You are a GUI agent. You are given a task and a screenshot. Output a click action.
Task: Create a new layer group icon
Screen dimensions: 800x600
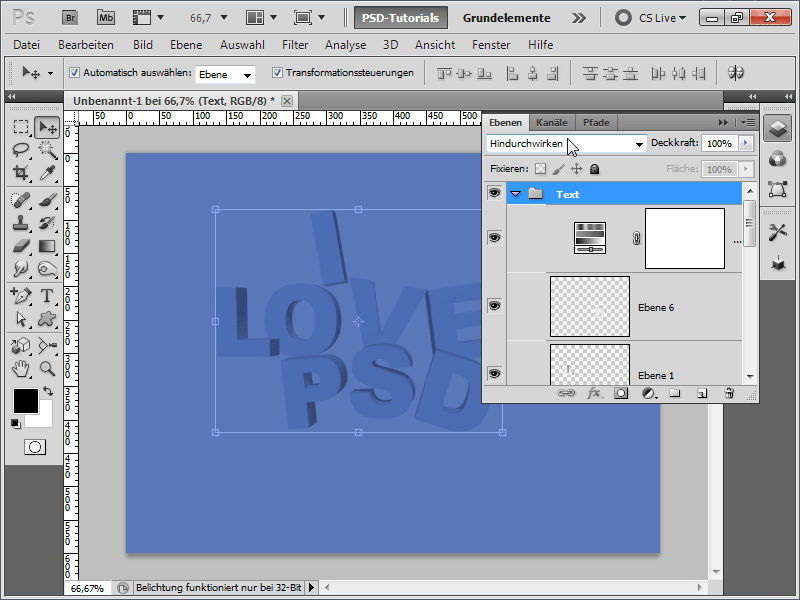coord(675,393)
